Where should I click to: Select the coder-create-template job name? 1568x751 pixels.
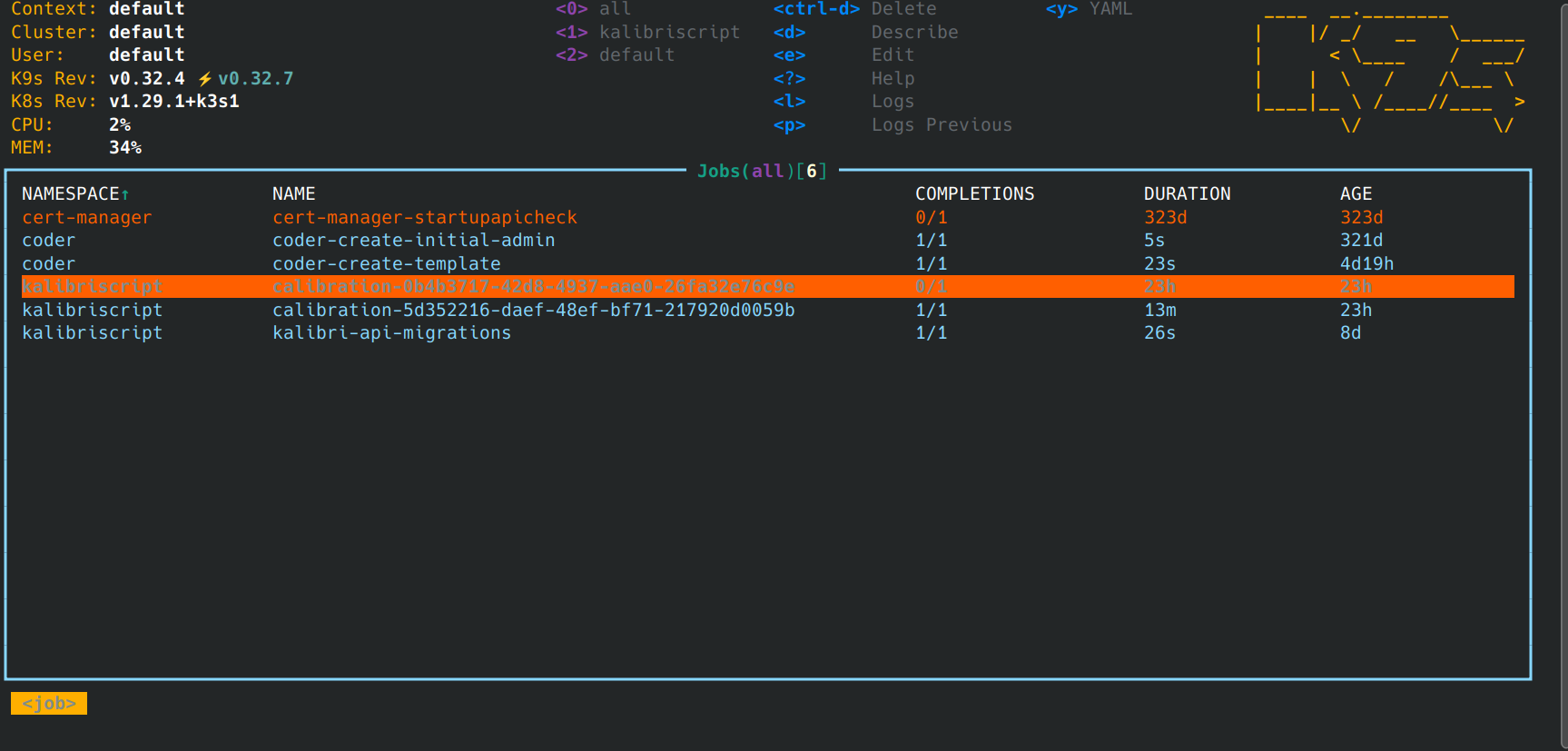coord(387,264)
